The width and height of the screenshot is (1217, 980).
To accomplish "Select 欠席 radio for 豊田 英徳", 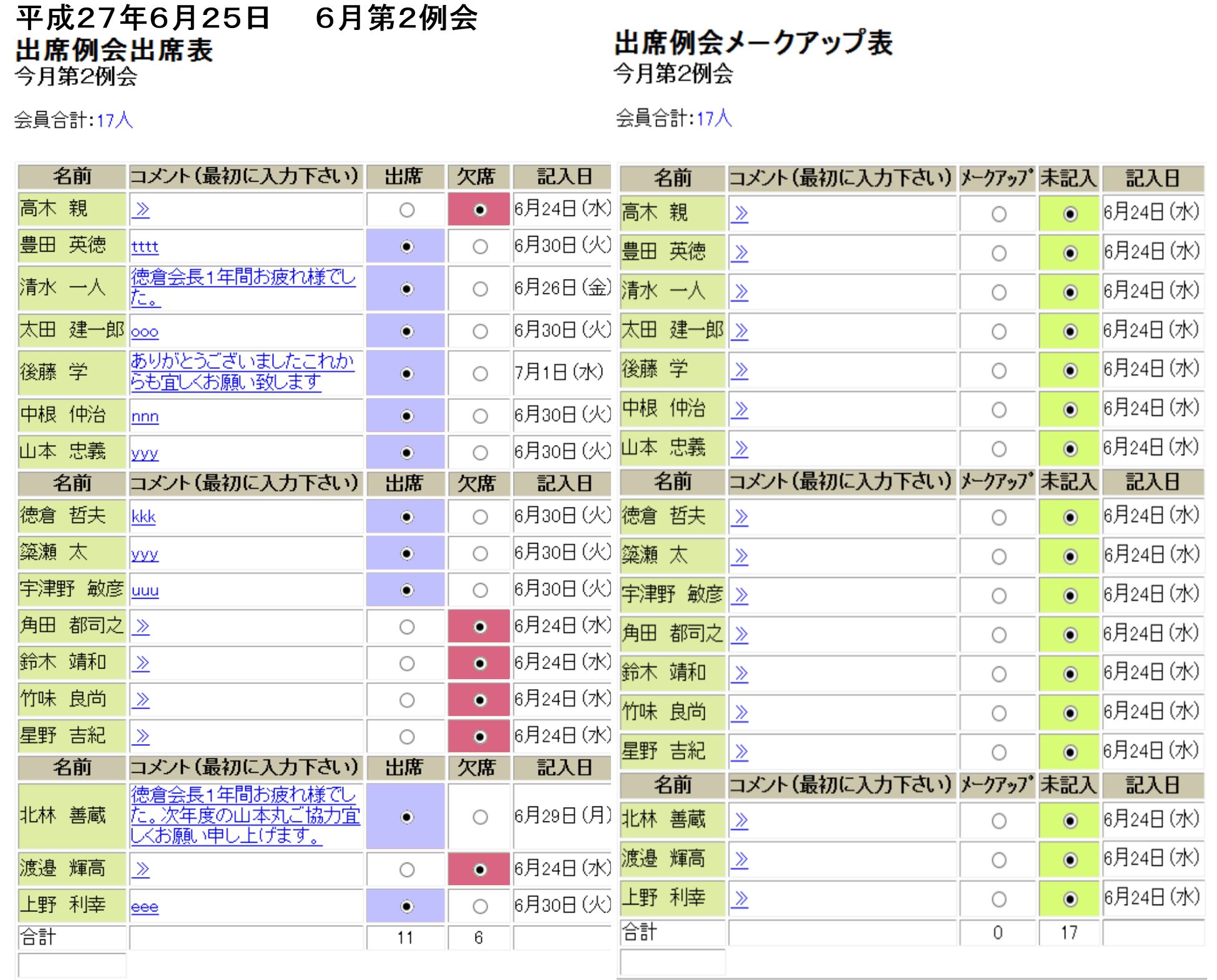I will pos(480,247).
